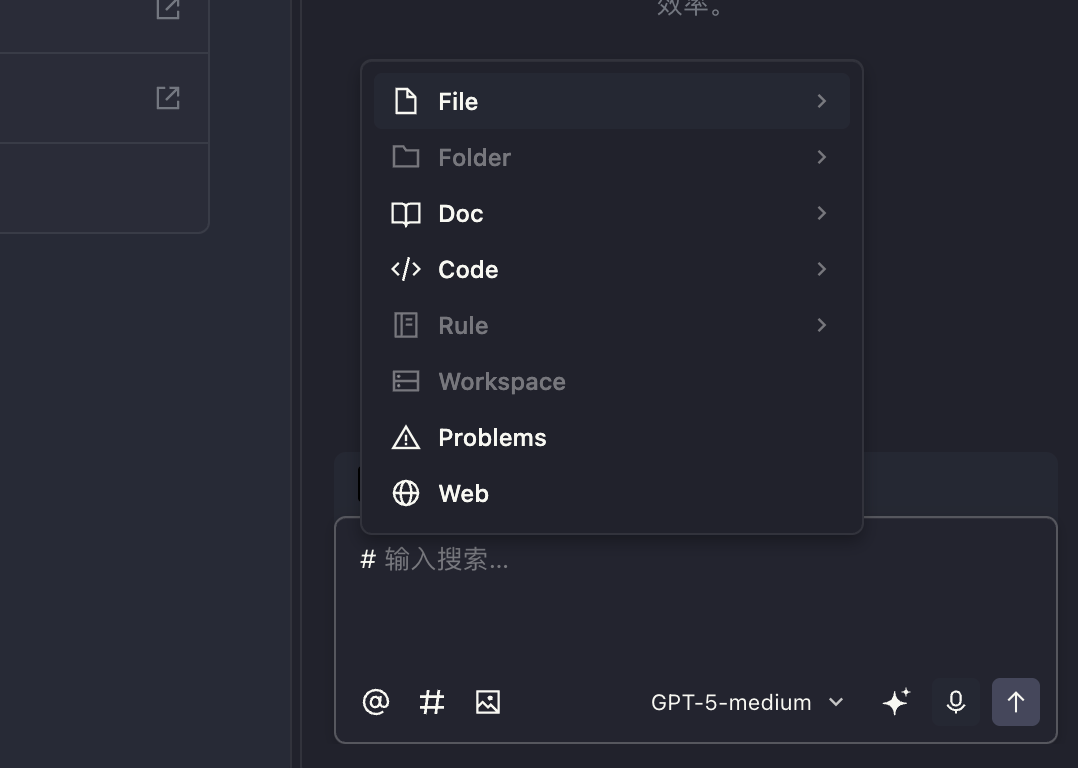Click the send message arrow button

coord(1015,702)
